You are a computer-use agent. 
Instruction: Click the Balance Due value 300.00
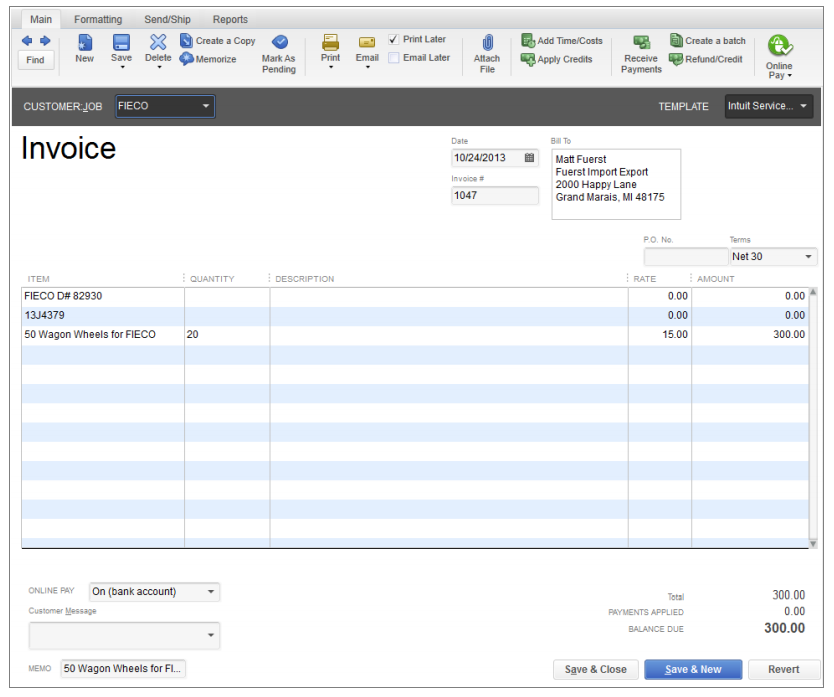785,629
